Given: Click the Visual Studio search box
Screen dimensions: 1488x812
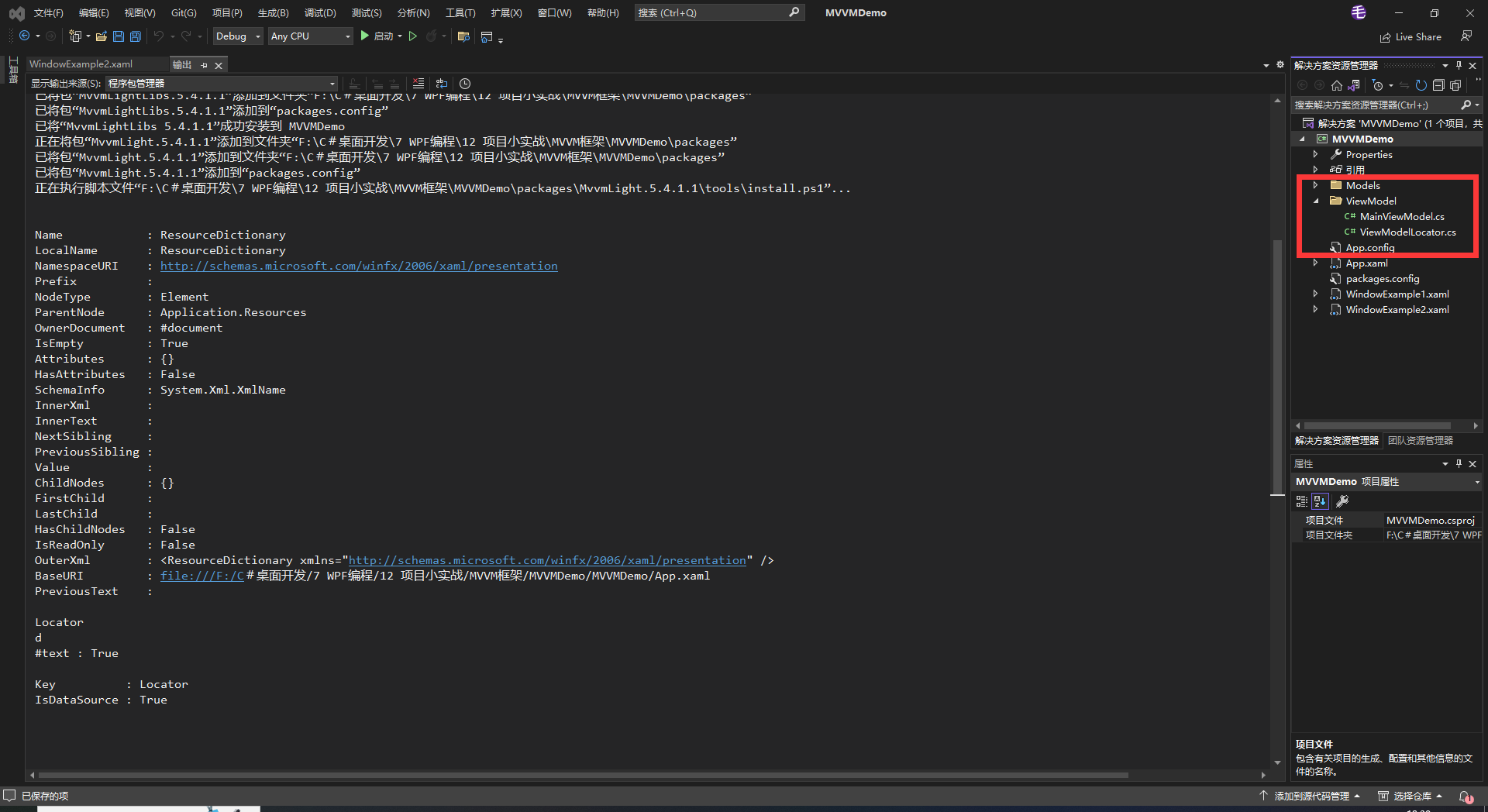Looking at the screenshot, I should [x=718, y=12].
